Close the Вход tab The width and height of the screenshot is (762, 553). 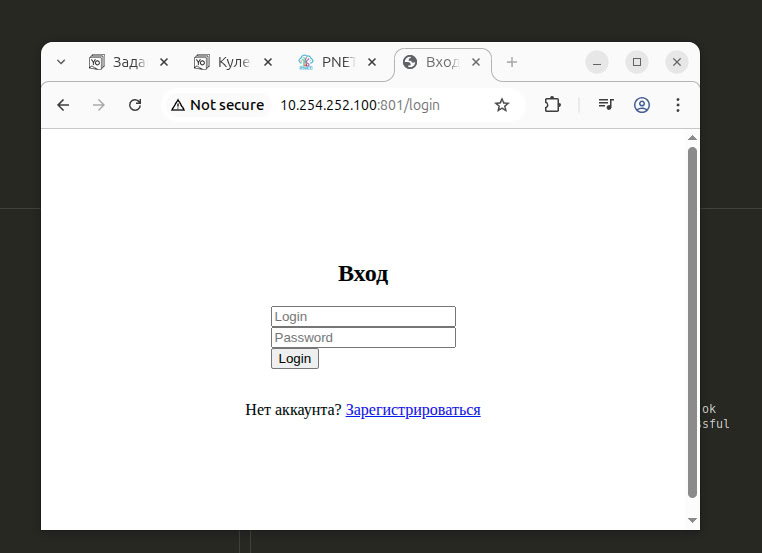pyautogui.click(x=477, y=62)
